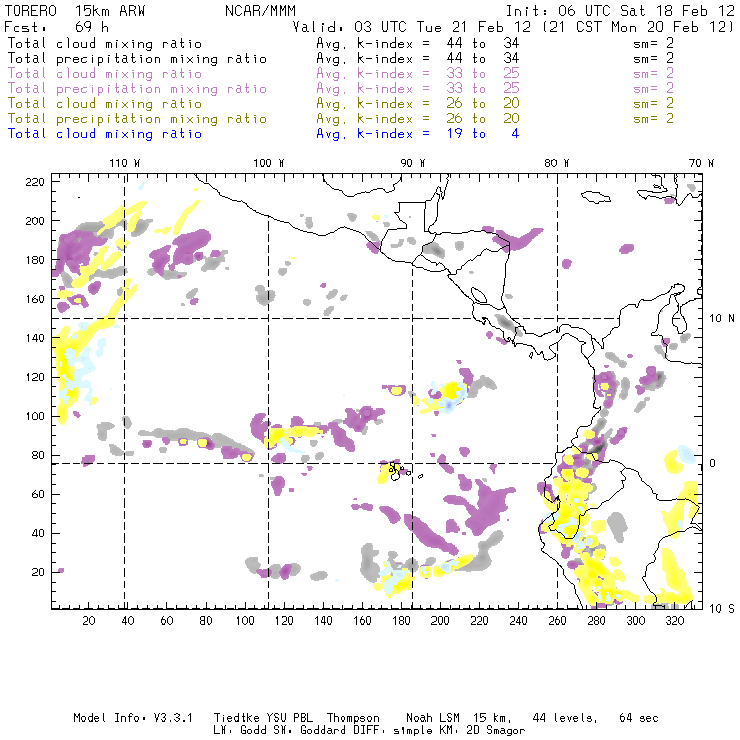
Task: Select the 'Fcst: 69 h' forecast hour text
Action: coord(56,27)
